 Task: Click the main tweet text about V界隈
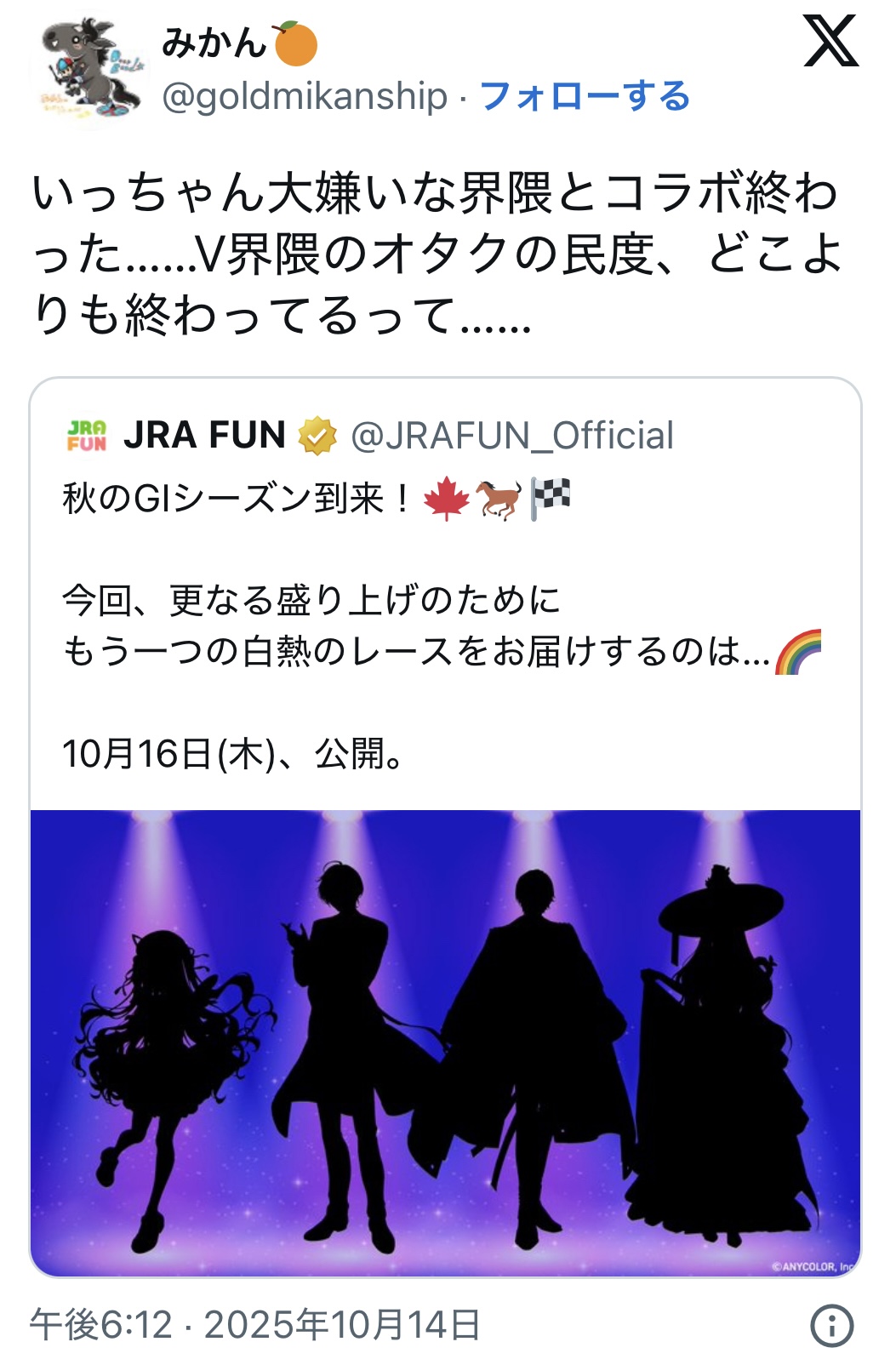click(x=436, y=254)
